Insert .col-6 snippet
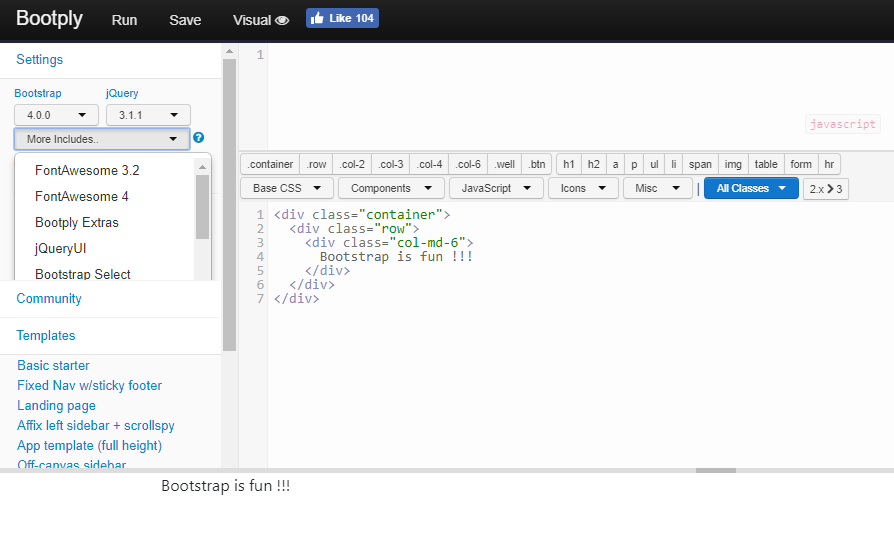Screen dimensions: 894x542 (468, 164)
